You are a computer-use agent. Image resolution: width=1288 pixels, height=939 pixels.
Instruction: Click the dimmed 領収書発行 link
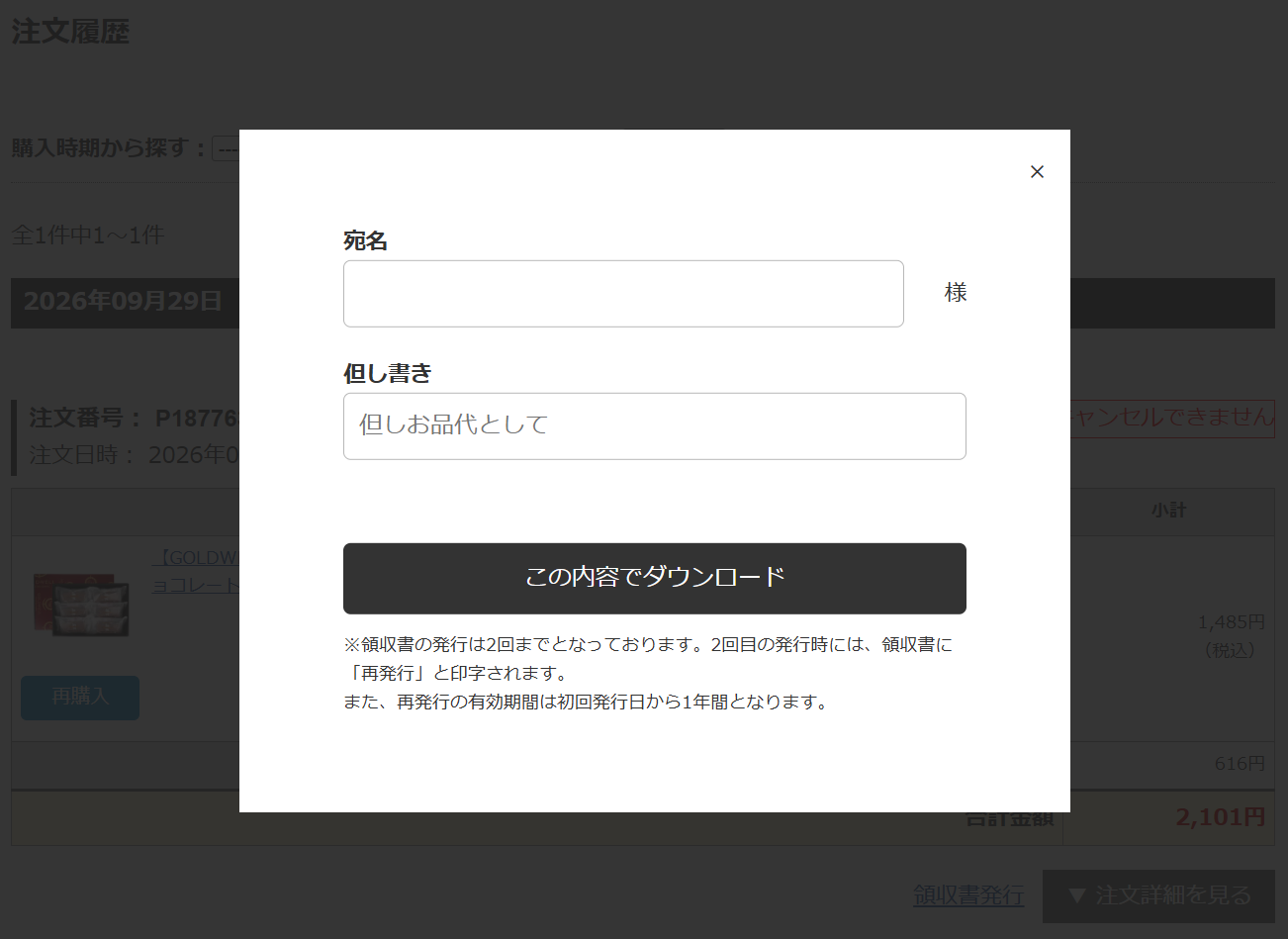[x=968, y=895]
